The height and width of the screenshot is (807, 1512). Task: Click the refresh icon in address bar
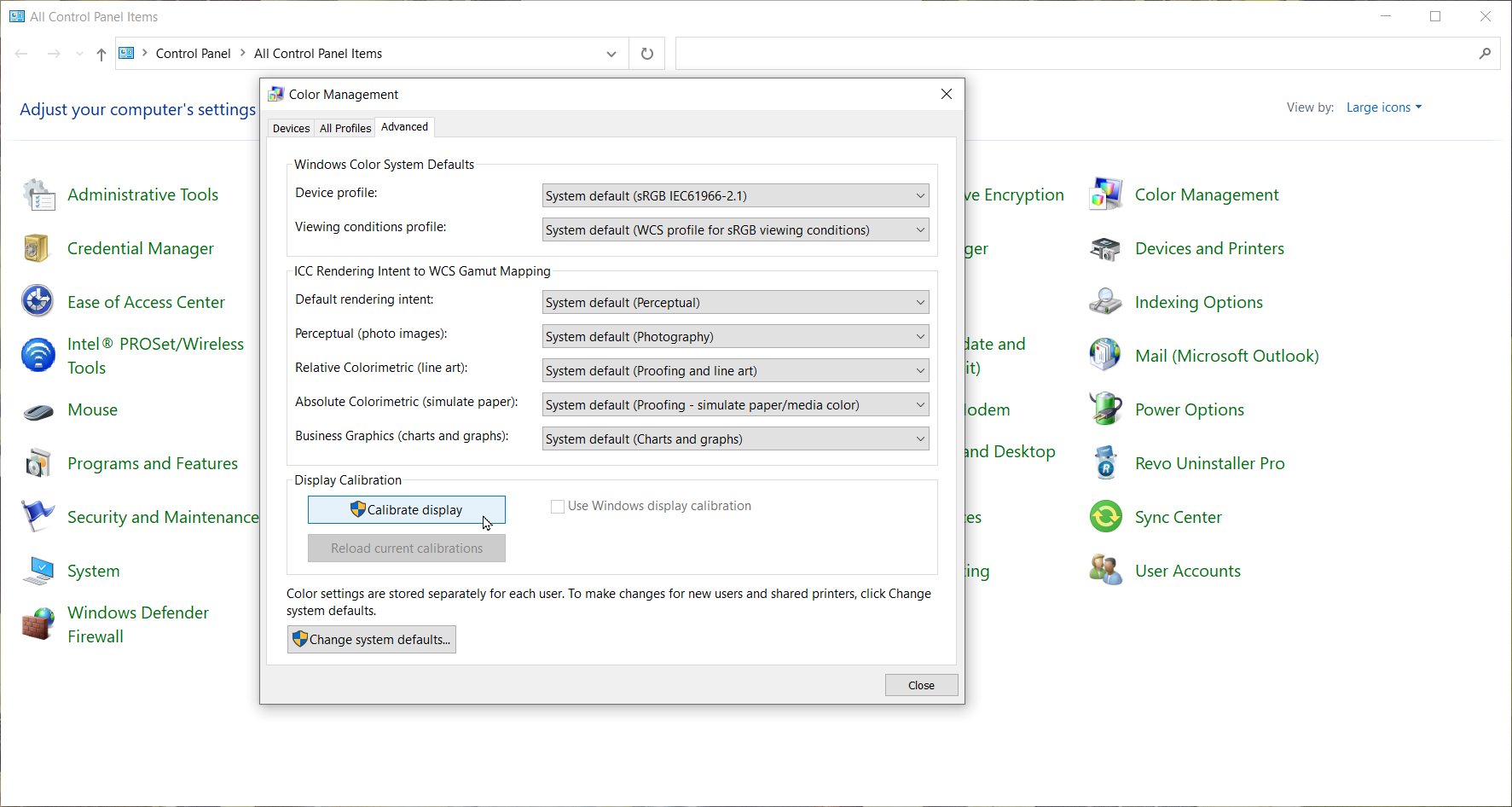click(647, 54)
